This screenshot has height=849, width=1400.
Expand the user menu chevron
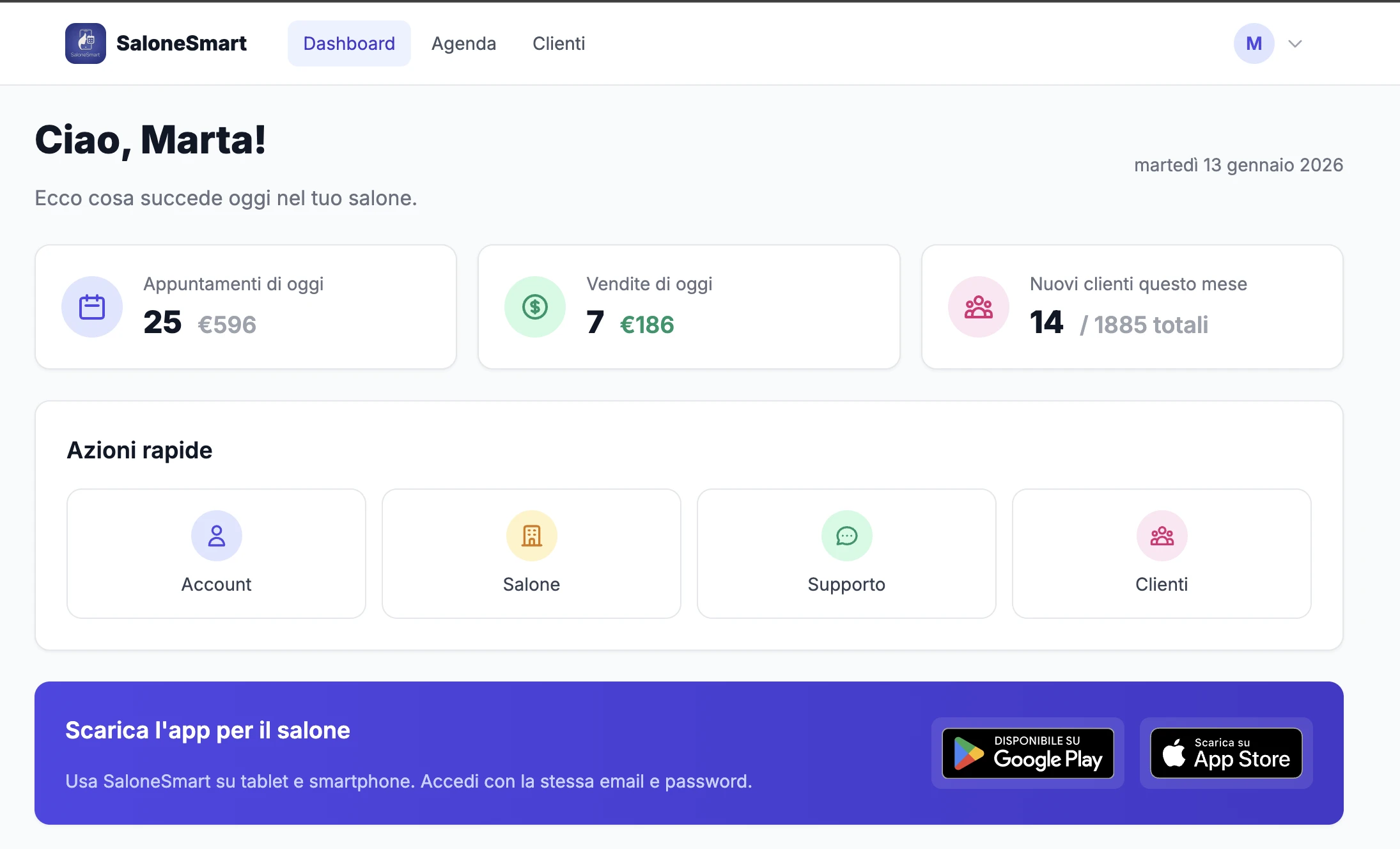tap(1295, 43)
